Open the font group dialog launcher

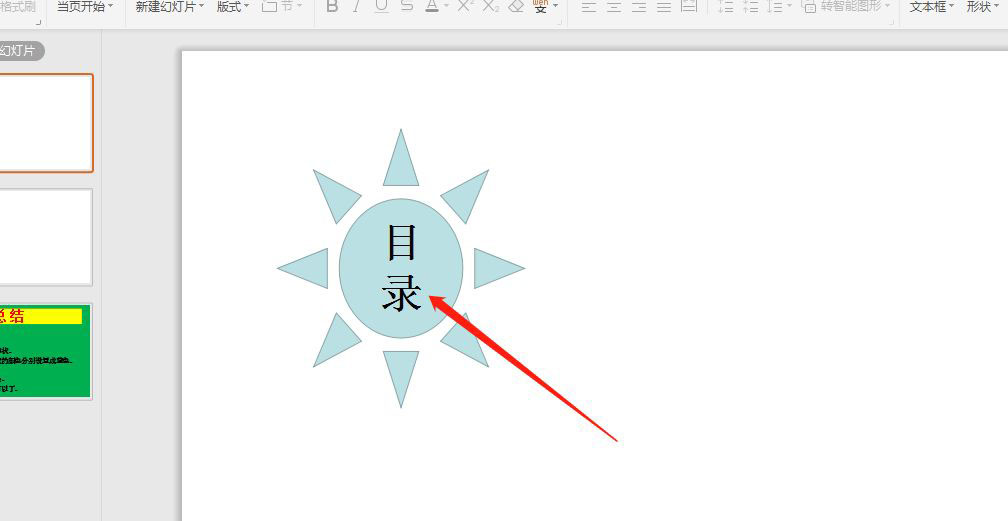click(560, 23)
